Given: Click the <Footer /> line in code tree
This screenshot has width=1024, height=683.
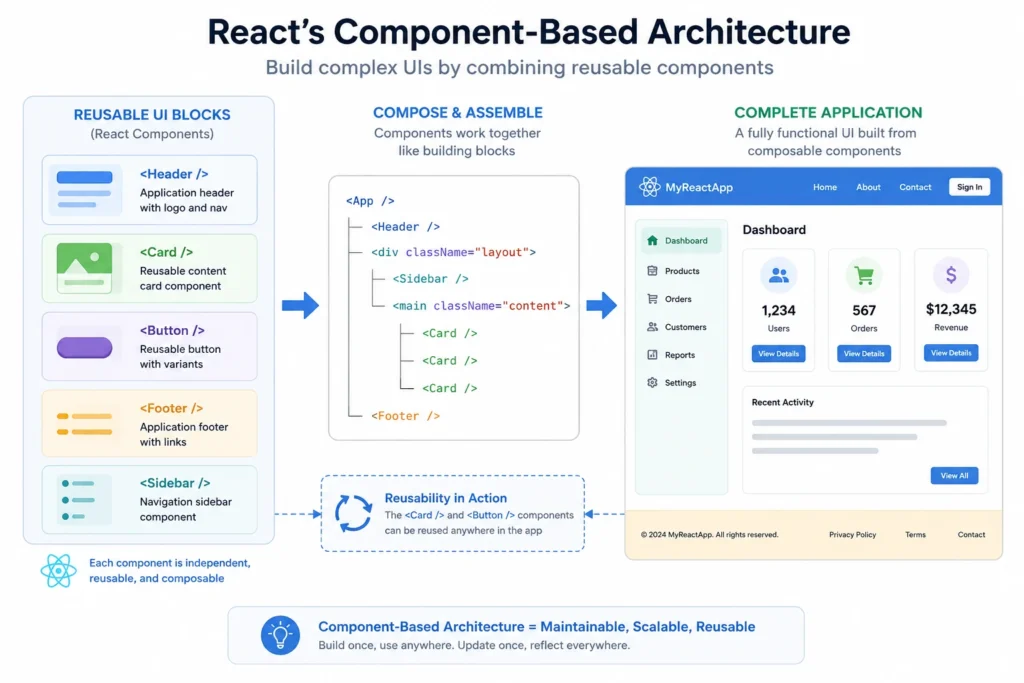Looking at the screenshot, I should tap(406, 416).
